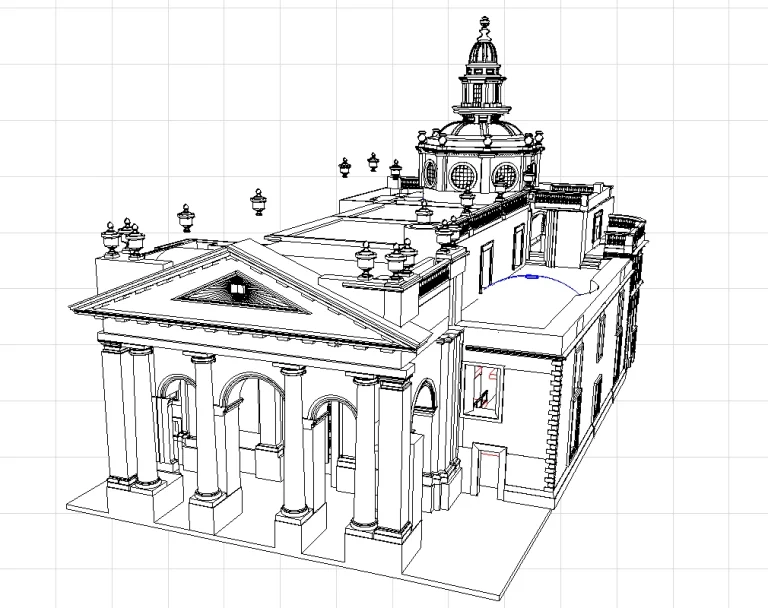Select the blue handle on the highlighted arc
768x608 pixels.
pos(531,277)
